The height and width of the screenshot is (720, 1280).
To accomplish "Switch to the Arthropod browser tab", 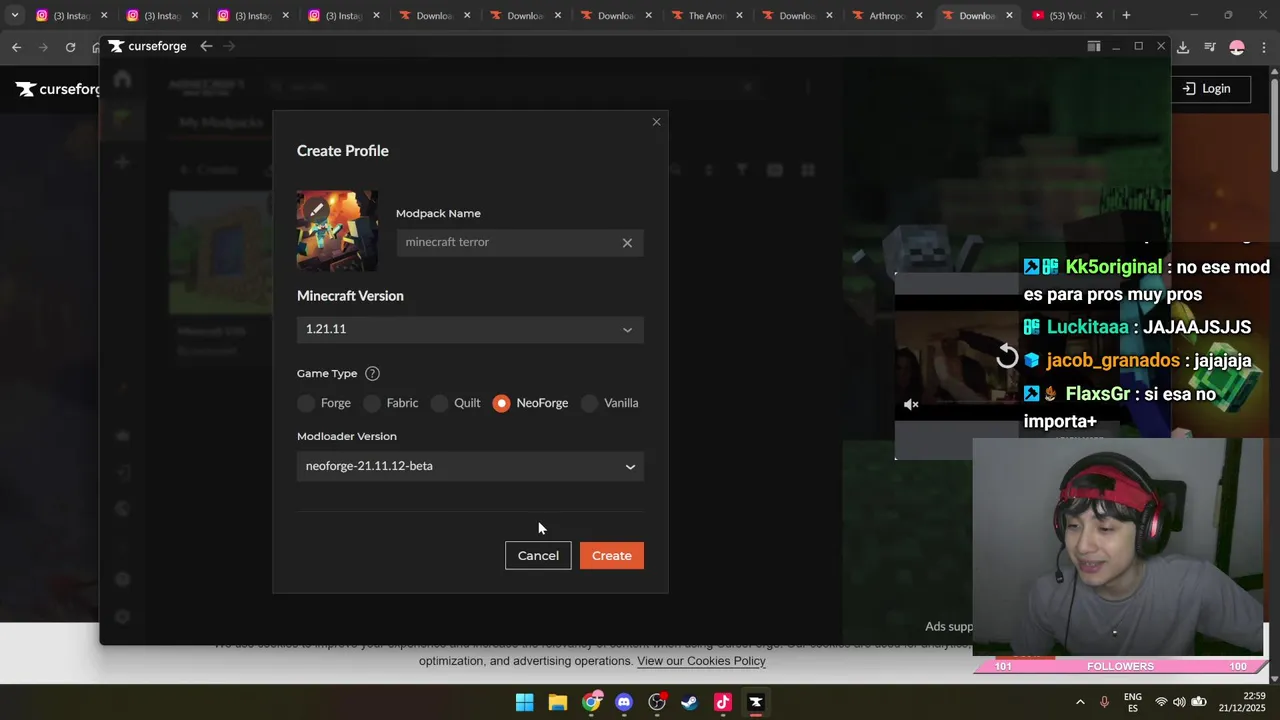I will point(886,15).
